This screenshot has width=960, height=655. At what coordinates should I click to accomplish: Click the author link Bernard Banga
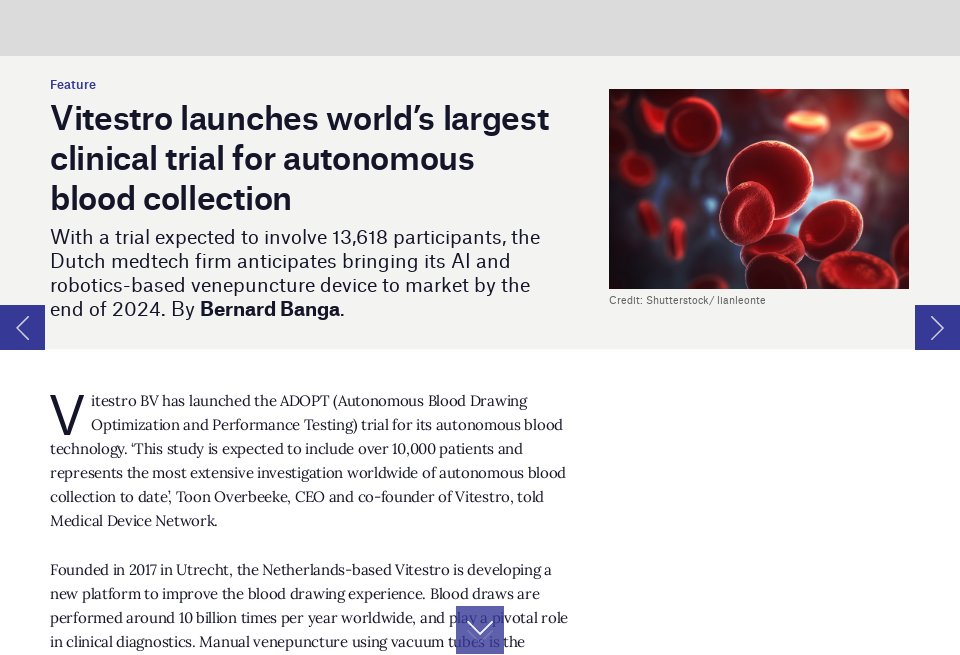pyautogui.click(x=270, y=309)
